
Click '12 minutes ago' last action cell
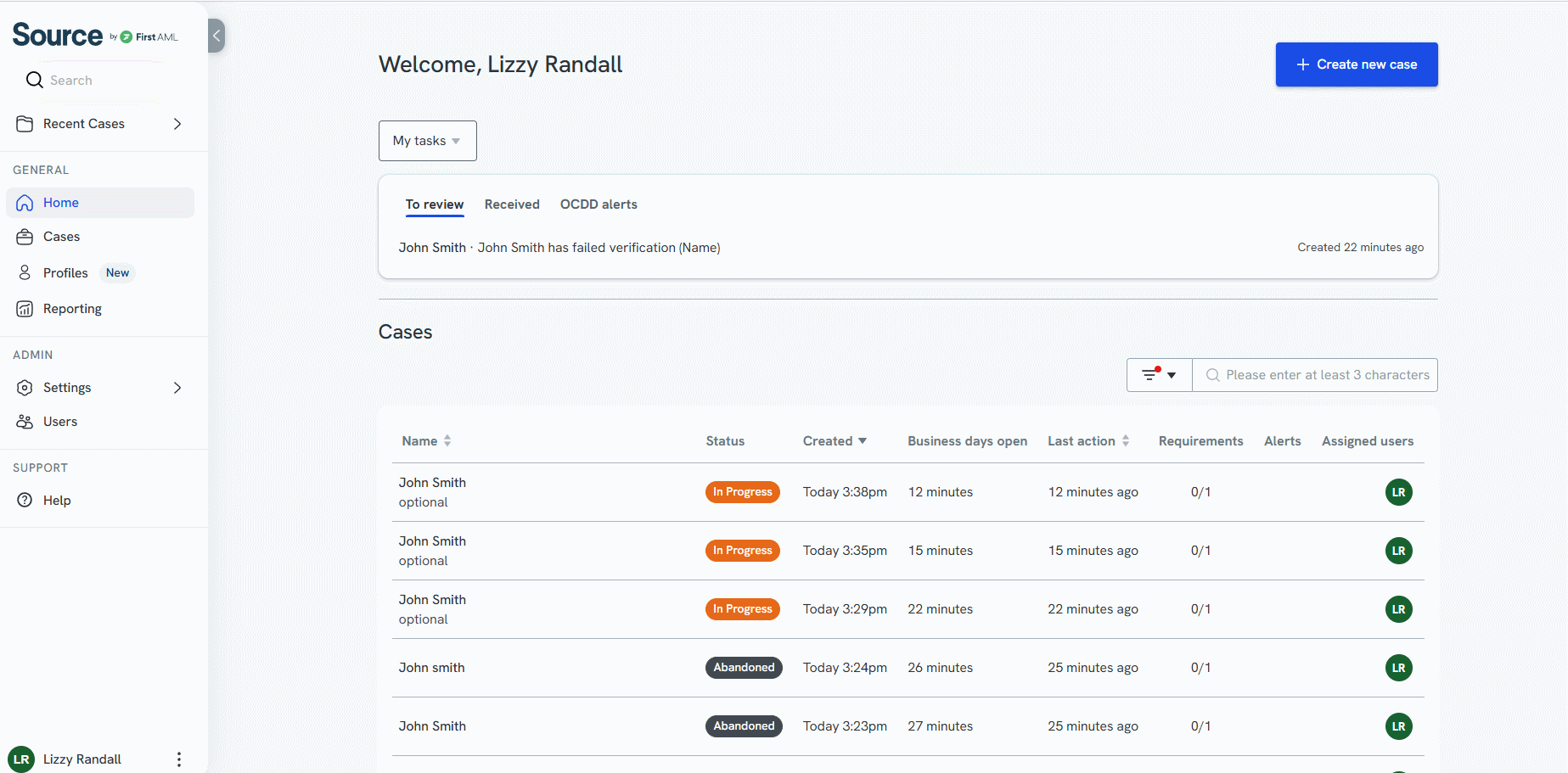tap(1093, 492)
